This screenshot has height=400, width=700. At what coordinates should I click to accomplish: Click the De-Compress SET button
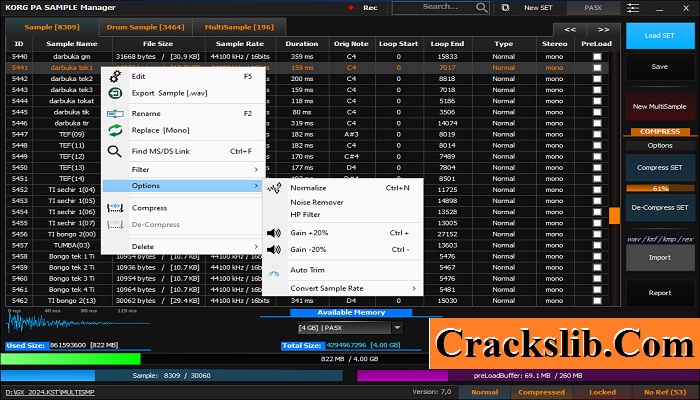(x=659, y=208)
